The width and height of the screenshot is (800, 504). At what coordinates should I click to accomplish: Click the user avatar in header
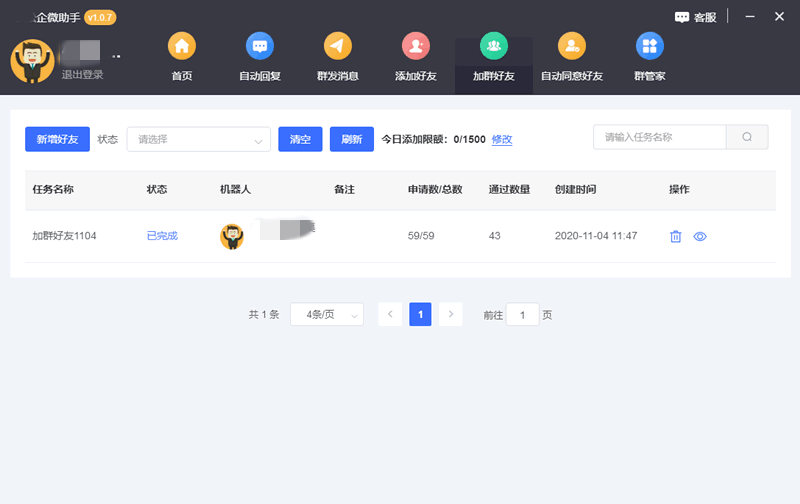coord(32,61)
